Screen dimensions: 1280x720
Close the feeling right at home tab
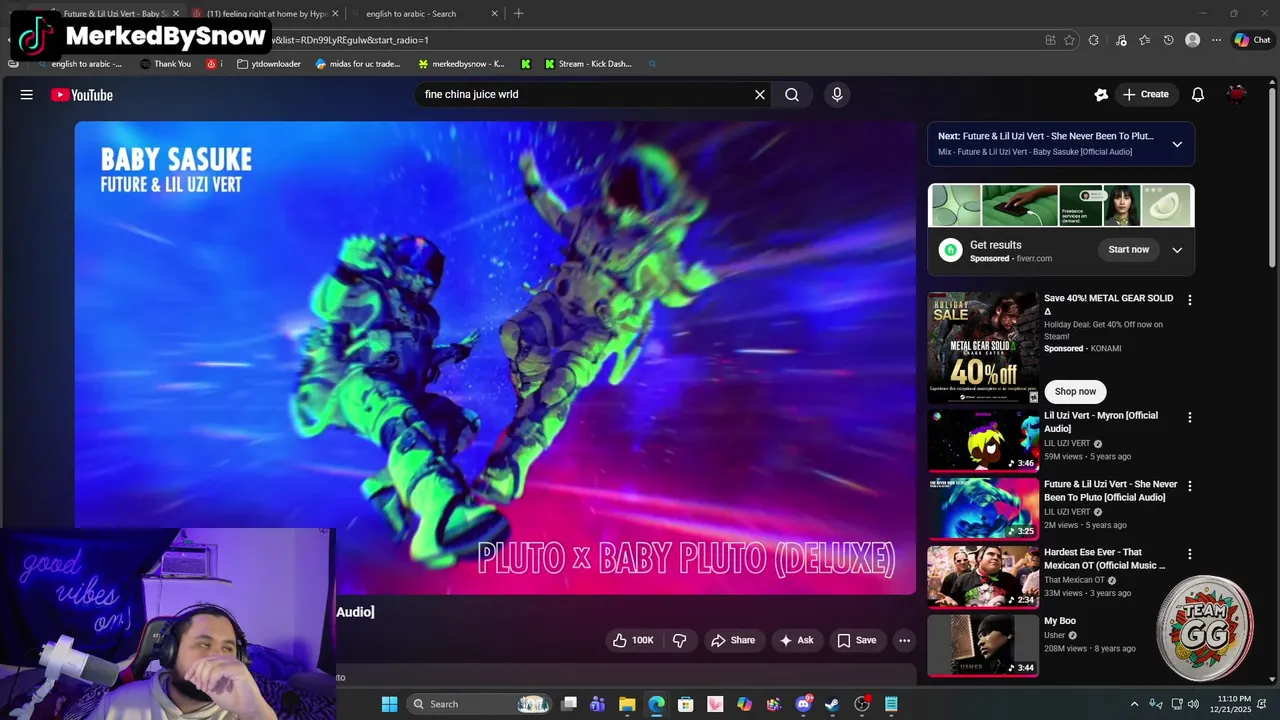(x=335, y=14)
